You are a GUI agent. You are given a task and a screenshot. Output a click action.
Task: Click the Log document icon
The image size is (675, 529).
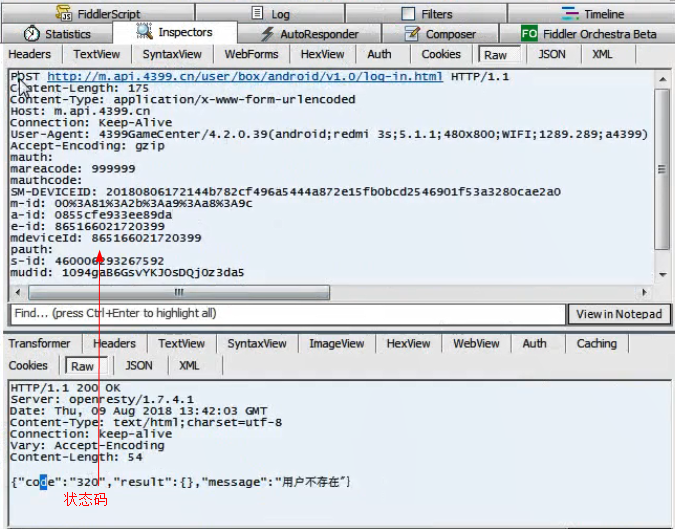[x=257, y=13]
